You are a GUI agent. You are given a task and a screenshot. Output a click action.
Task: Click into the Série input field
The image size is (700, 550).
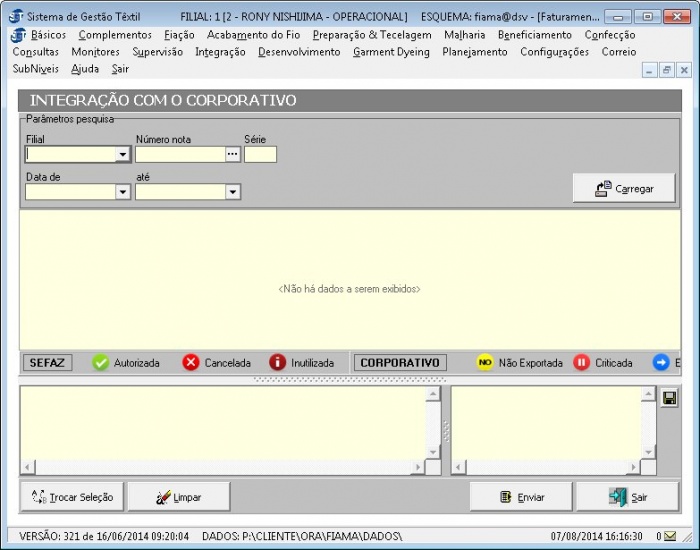point(260,155)
